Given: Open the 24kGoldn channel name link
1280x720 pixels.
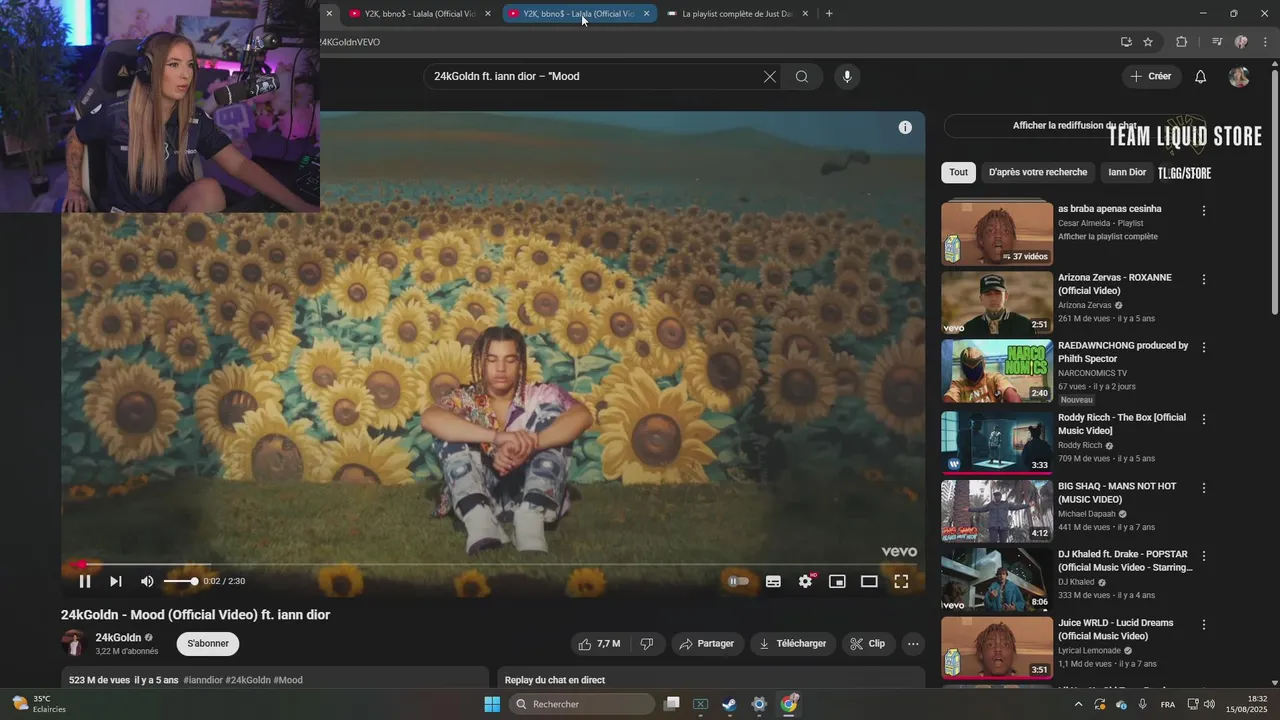Looking at the screenshot, I should (x=118, y=637).
